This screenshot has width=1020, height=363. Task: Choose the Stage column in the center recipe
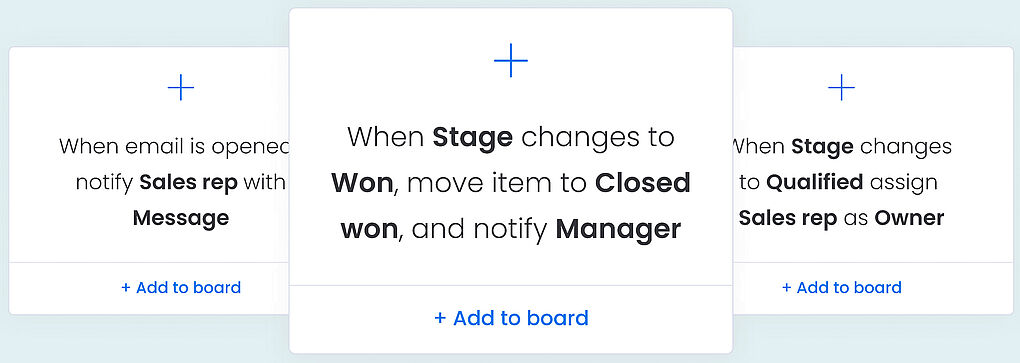tap(473, 137)
